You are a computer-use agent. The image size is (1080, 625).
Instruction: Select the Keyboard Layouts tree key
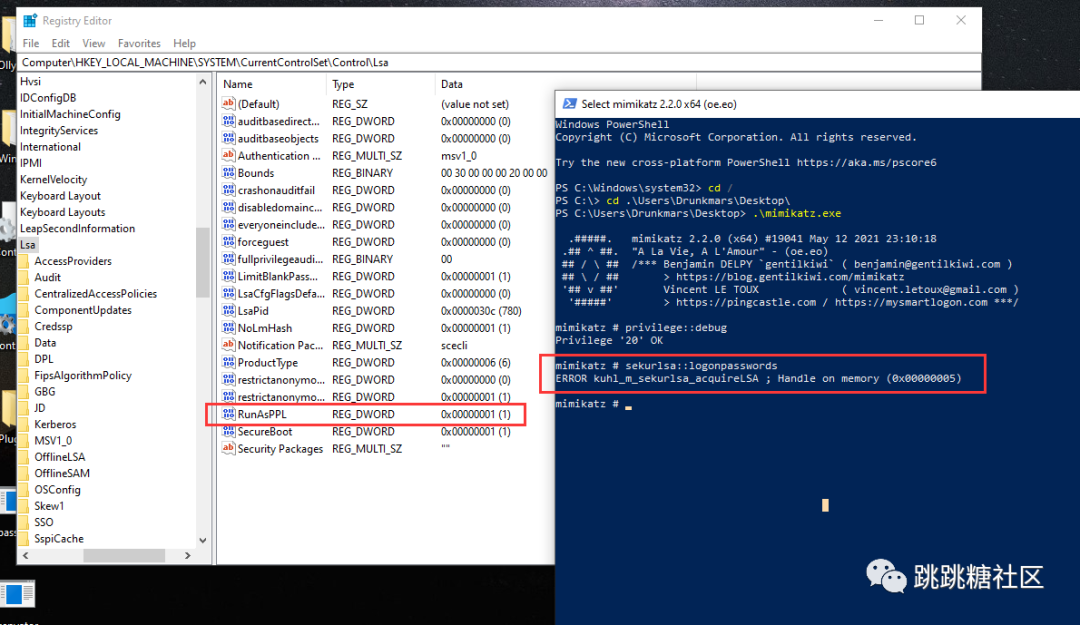[62, 212]
